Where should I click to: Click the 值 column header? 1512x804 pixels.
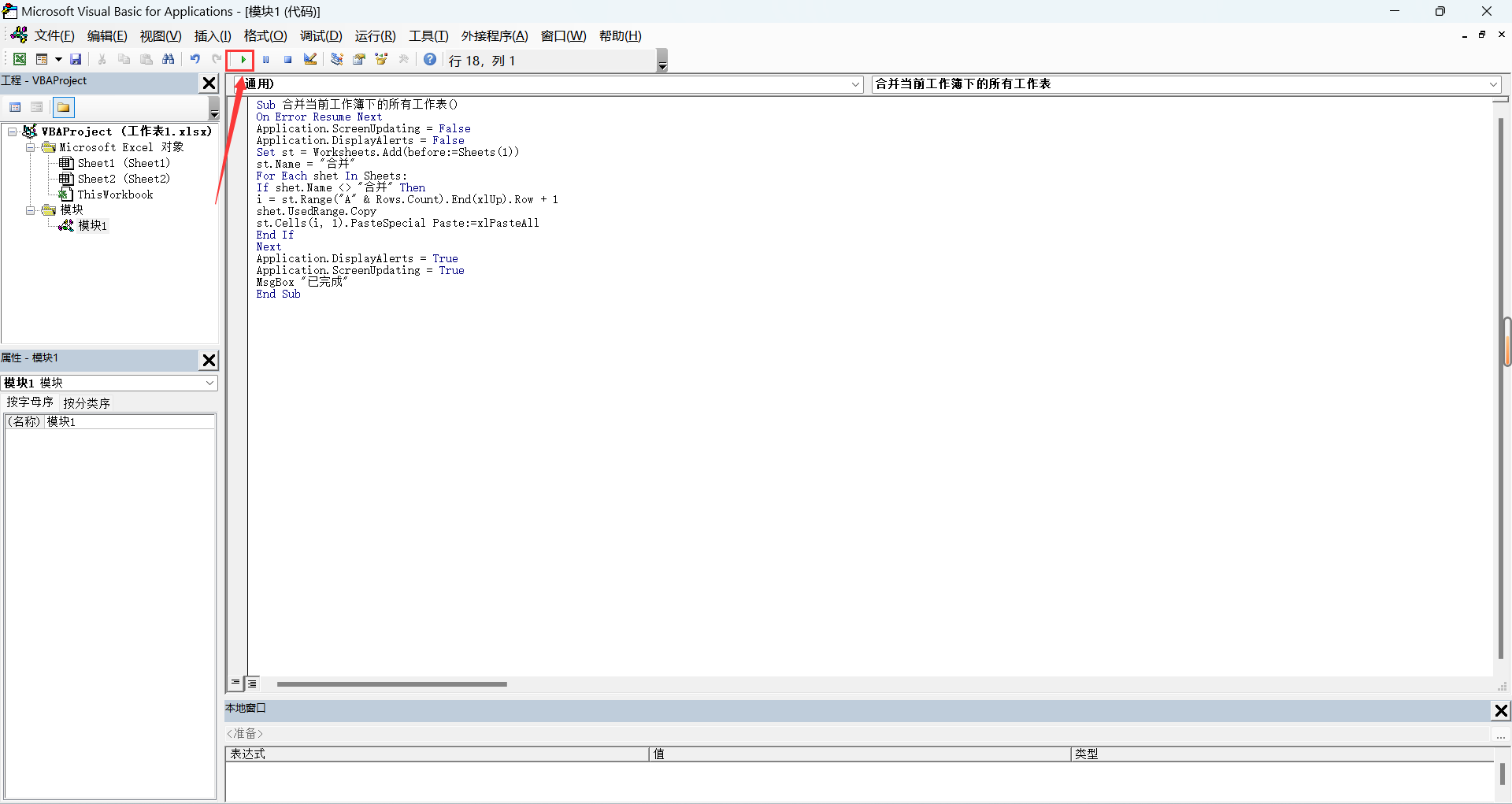(x=860, y=754)
